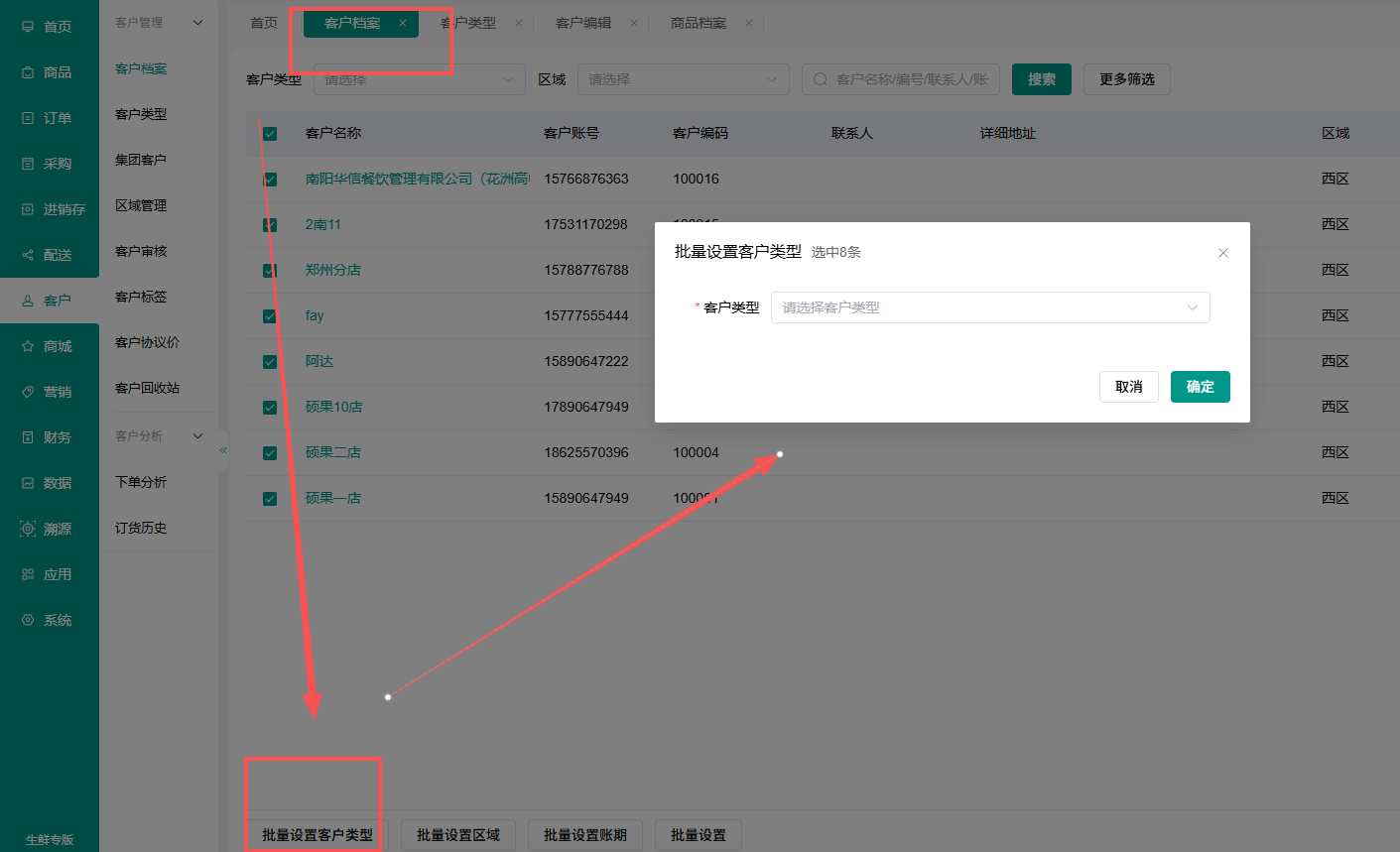The image size is (1400, 852).
Task: Open the 采购 purchasing sidebar icon
Action: 28,164
